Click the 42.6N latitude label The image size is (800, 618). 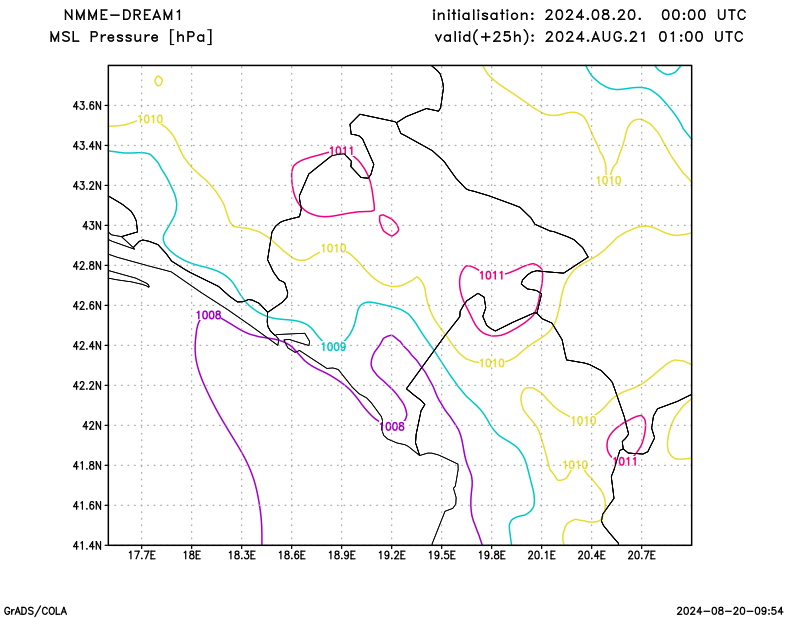[87, 306]
